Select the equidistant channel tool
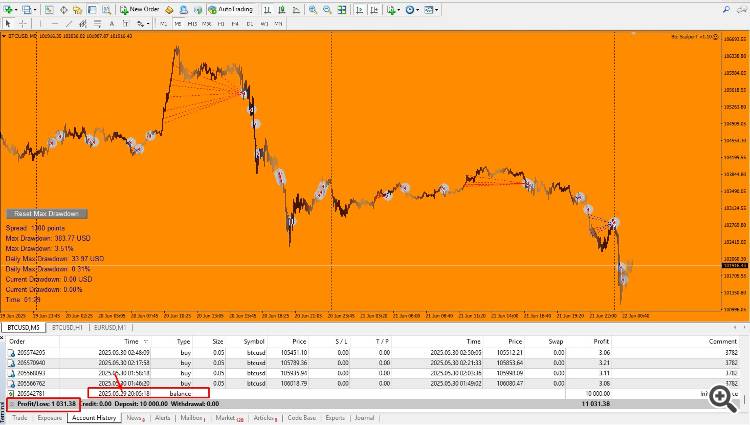Image resolution: width=750 pixels, height=425 pixels. (x=83, y=23)
